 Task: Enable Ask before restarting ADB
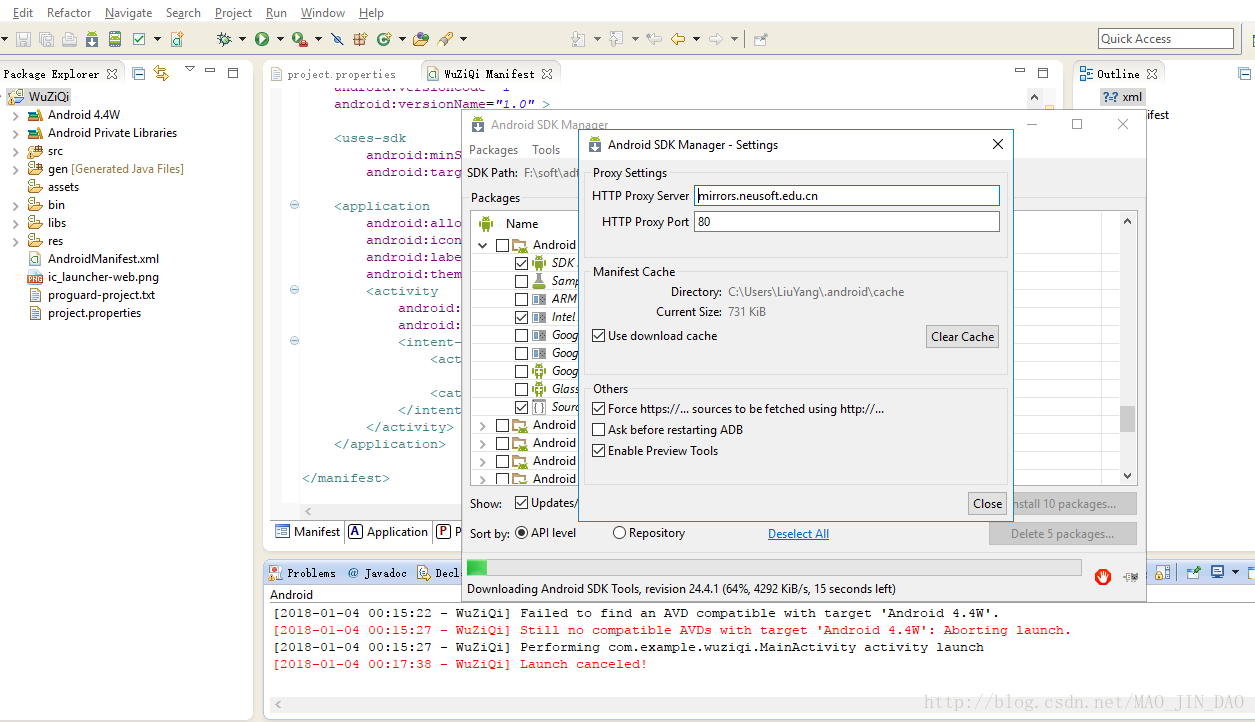pyautogui.click(x=599, y=430)
